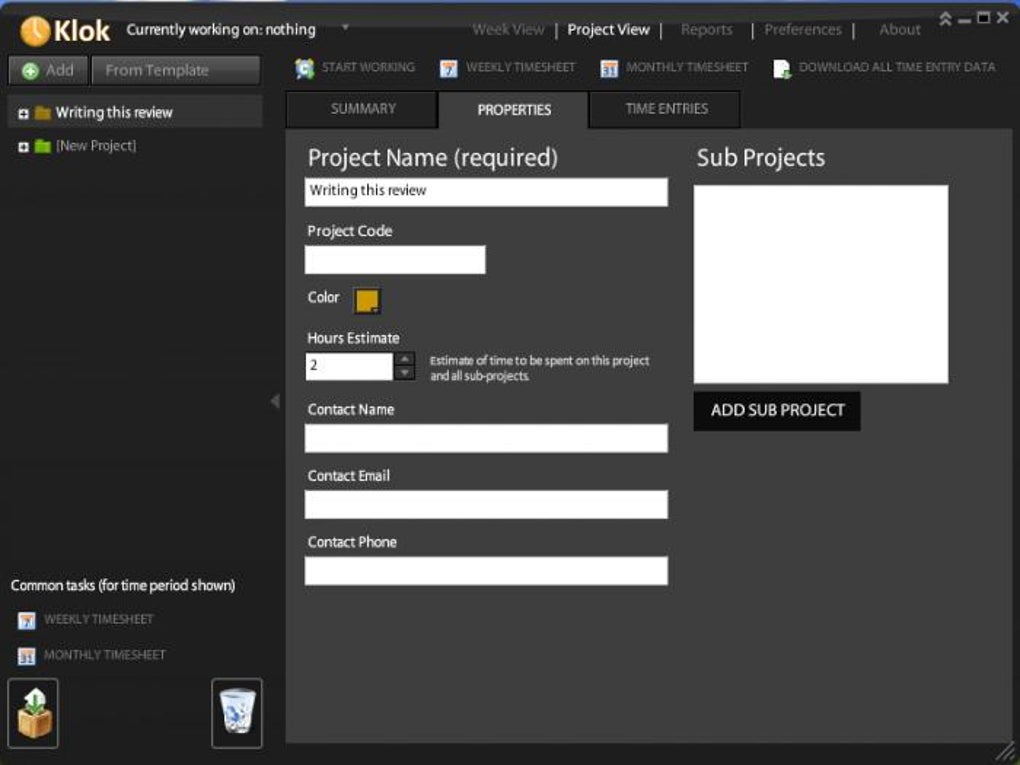This screenshot has height=765, width=1020.
Task: Decrease Hours Estimate with down arrow
Action: pyautogui.click(x=405, y=373)
